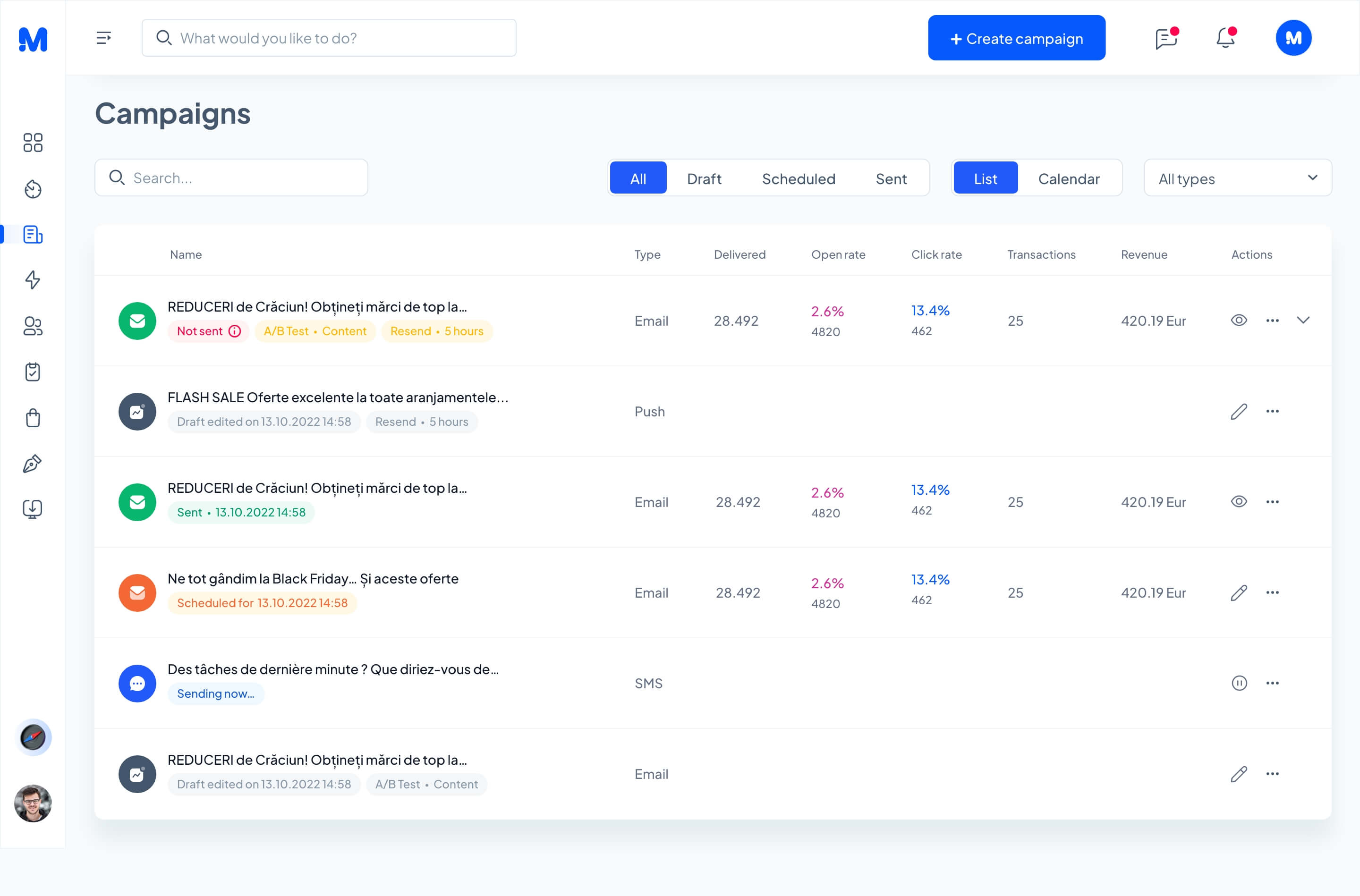Click the Name column header
Screen dimensions: 1360x896
tap(186, 255)
